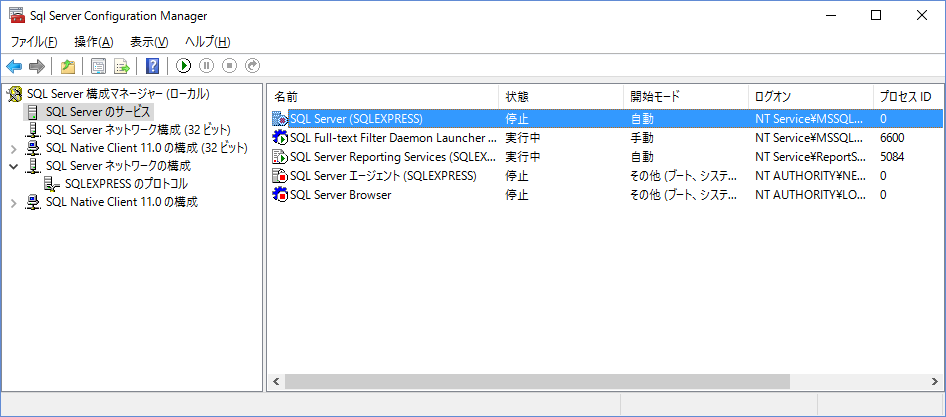946x417 pixels.
Task: Expand SQL Native Client 11.0 の構成 (32 ビット)
Action: tap(14, 148)
